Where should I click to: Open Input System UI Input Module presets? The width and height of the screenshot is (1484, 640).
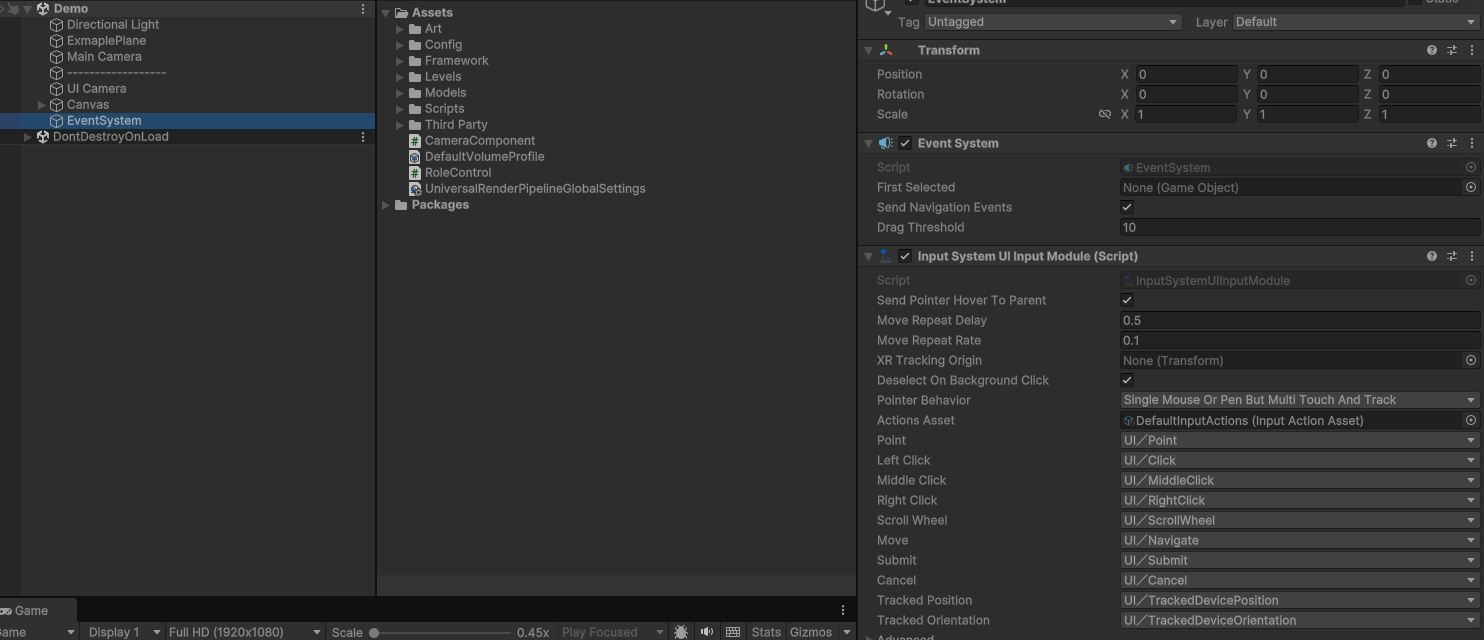pos(1452,256)
